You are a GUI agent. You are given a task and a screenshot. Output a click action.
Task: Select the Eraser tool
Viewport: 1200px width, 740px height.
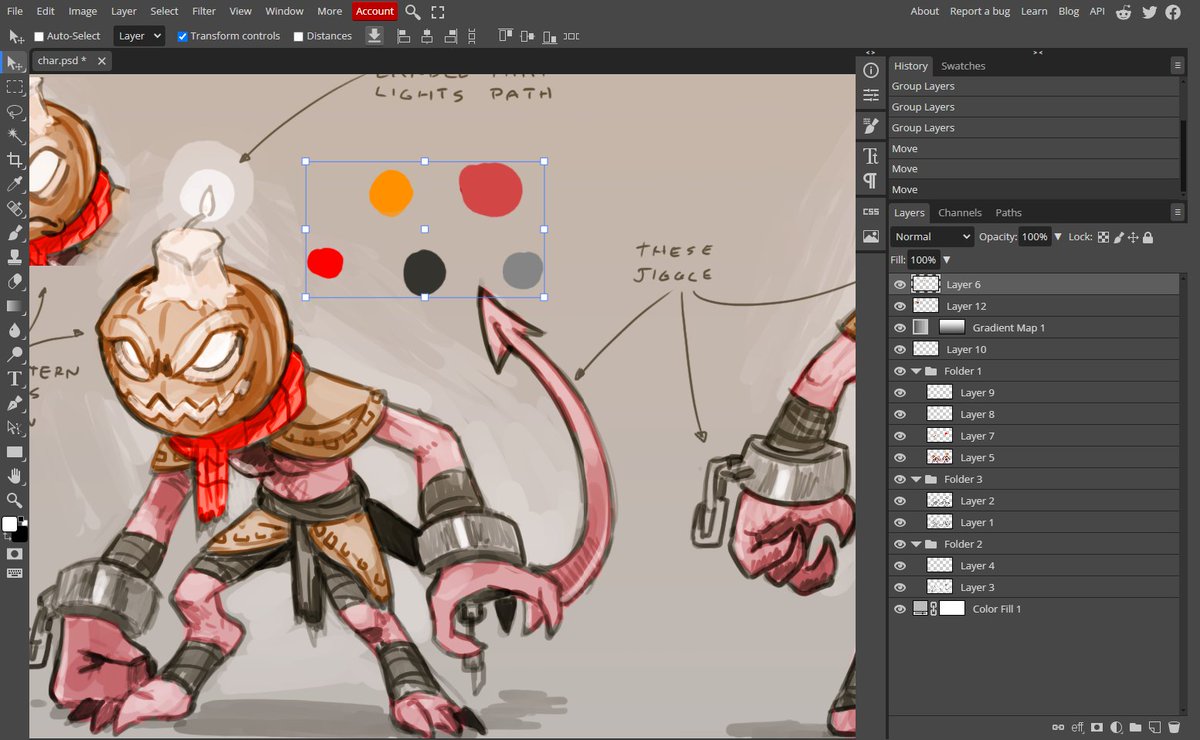pos(15,281)
